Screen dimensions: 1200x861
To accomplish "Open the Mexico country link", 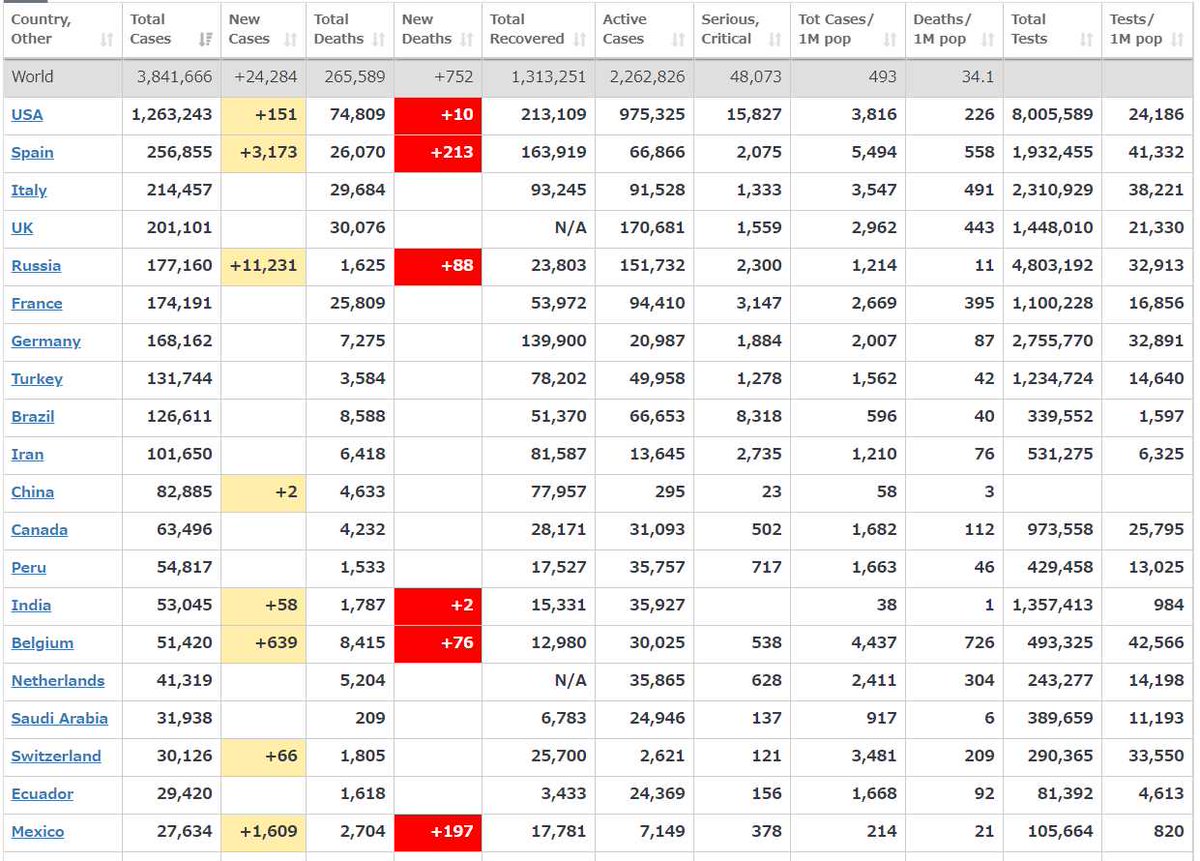I will pyautogui.click(x=37, y=832).
